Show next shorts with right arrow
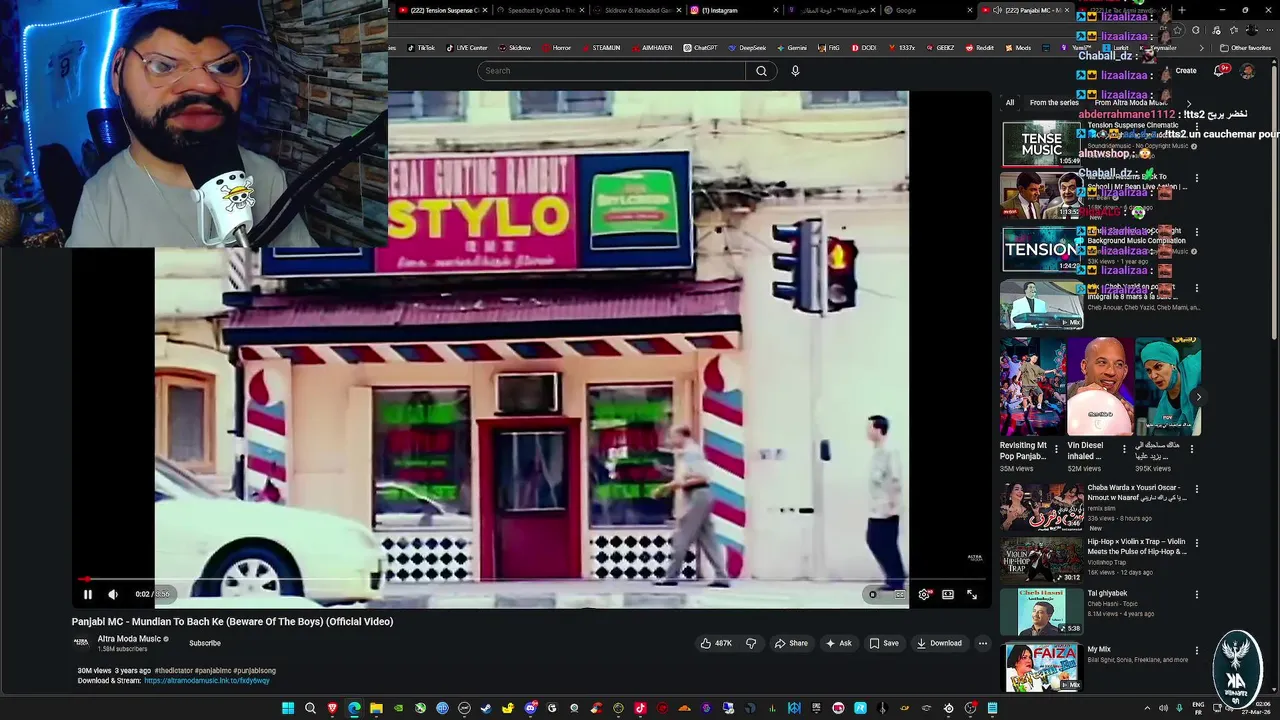This screenshot has height=720, width=1280. tap(1198, 397)
